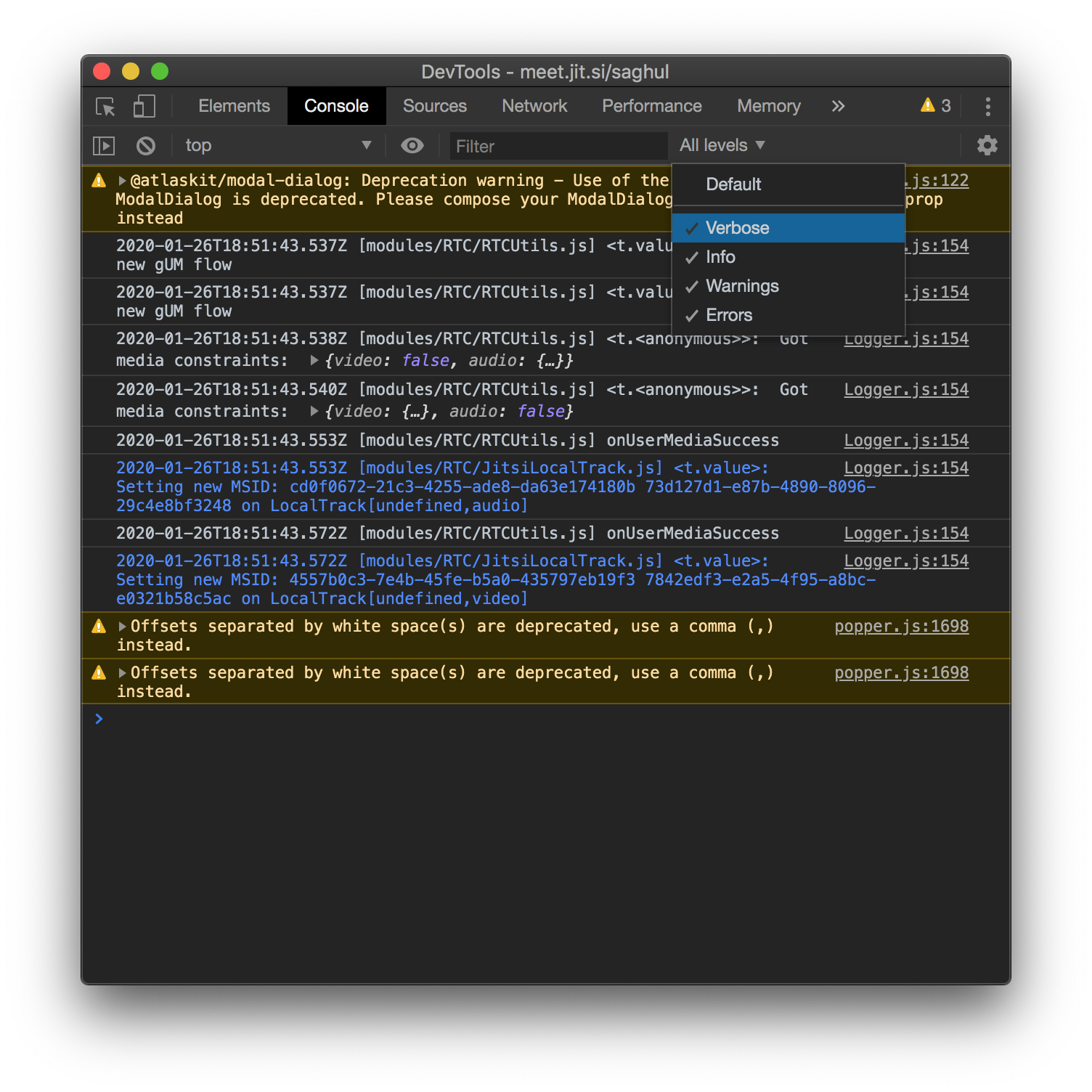The width and height of the screenshot is (1092, 1092).
Task: Open Logger.js:154 link for audio MSID entry
Action: (x=906, y=468)
